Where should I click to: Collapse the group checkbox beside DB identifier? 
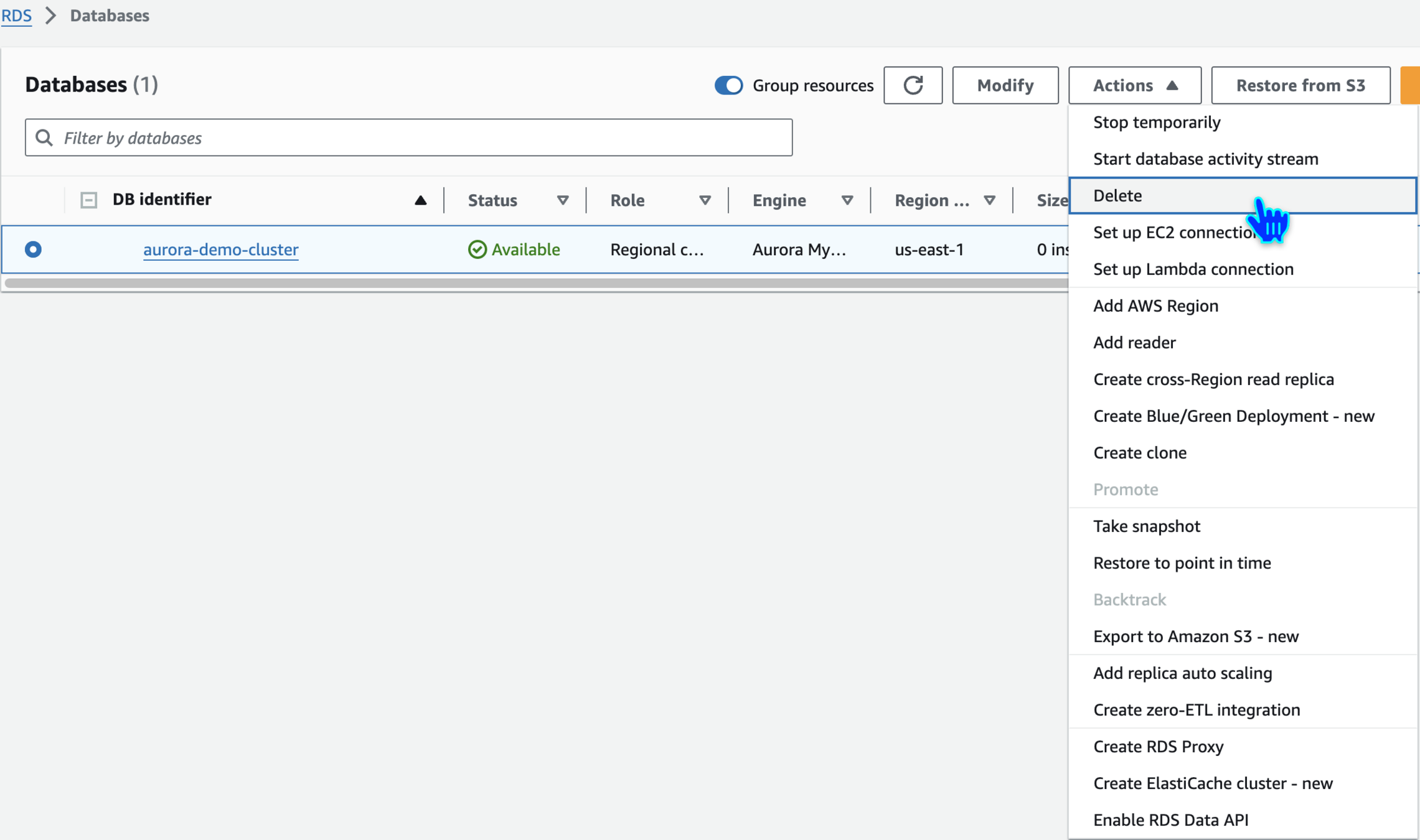89,200
